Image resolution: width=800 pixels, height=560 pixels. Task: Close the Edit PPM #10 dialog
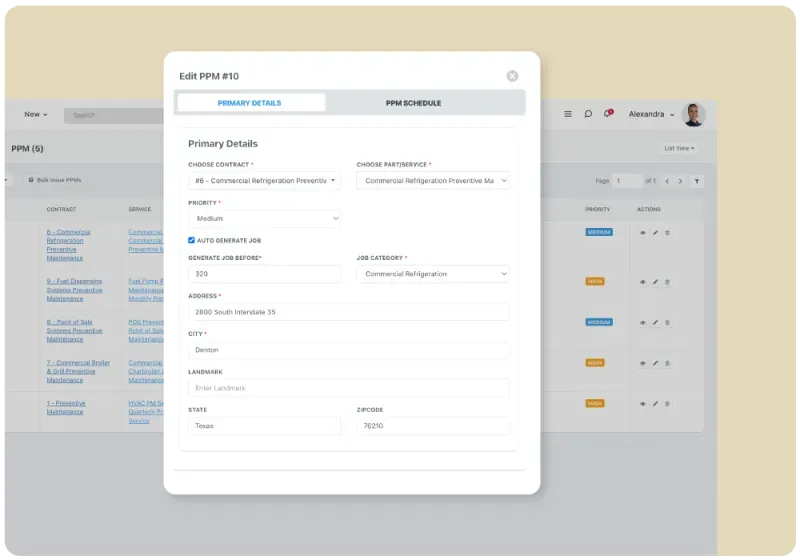coord(512,76)
